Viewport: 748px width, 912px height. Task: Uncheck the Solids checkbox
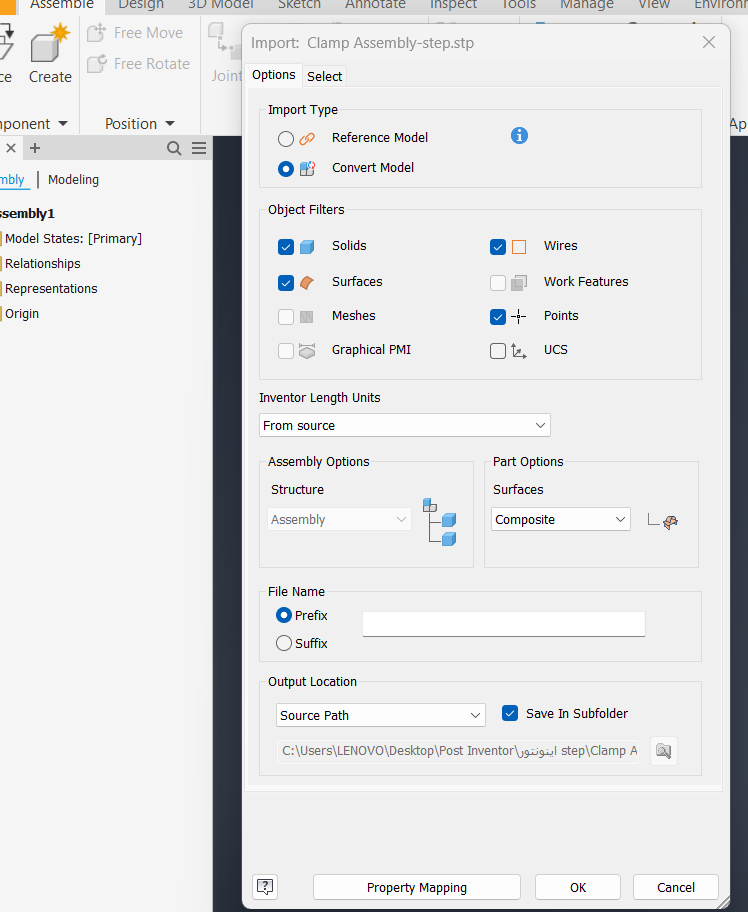(286, 247)
